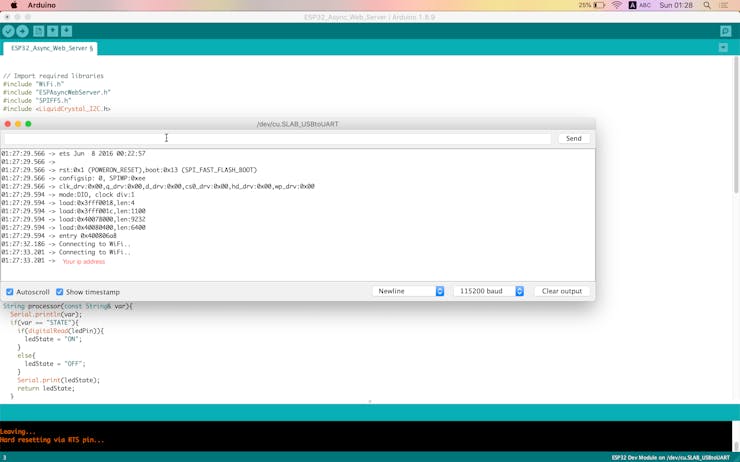Screen dimensions: 740x462
Task: Click the Clear output button
Action: (562, 291)
